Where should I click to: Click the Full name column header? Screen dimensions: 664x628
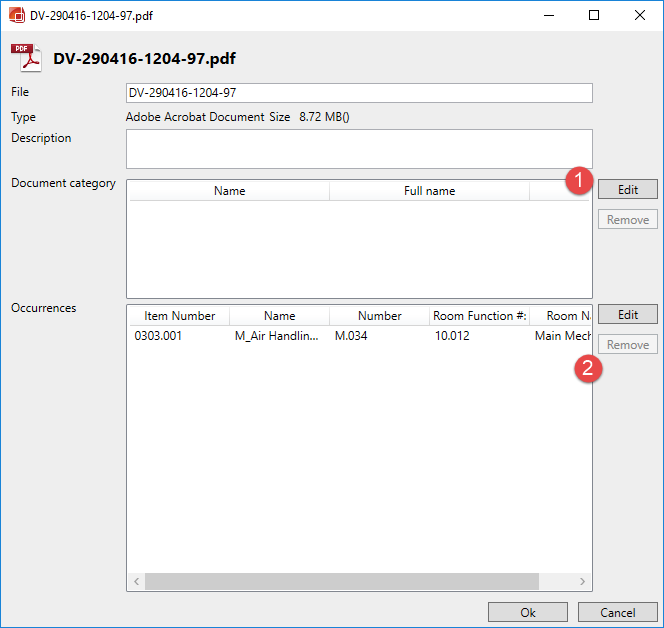pos(429,191)
